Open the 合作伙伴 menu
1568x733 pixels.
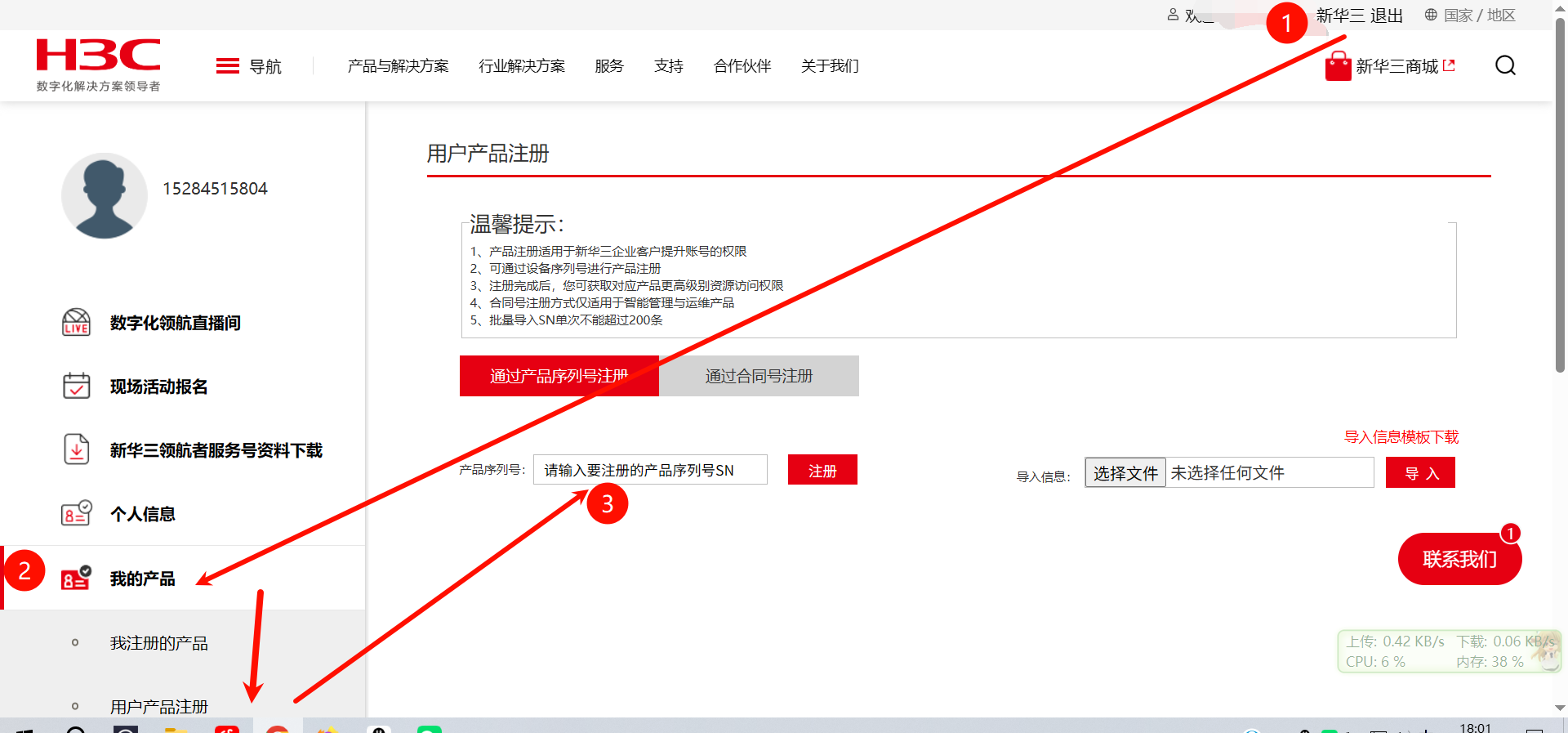(742, 66)
